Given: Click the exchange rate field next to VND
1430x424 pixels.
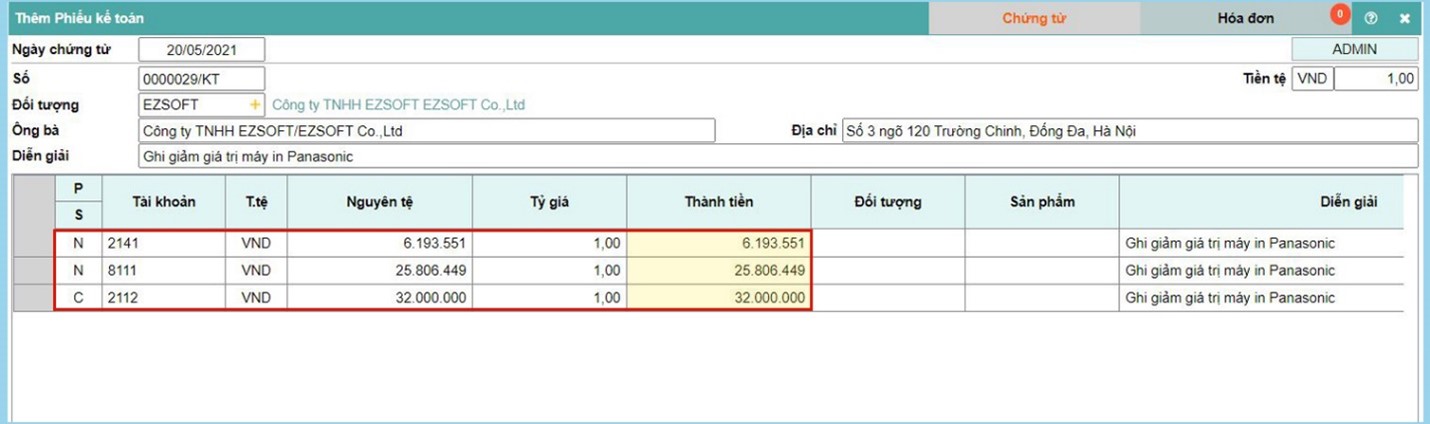Looking at the screenshot, I should pos(1375,78).
